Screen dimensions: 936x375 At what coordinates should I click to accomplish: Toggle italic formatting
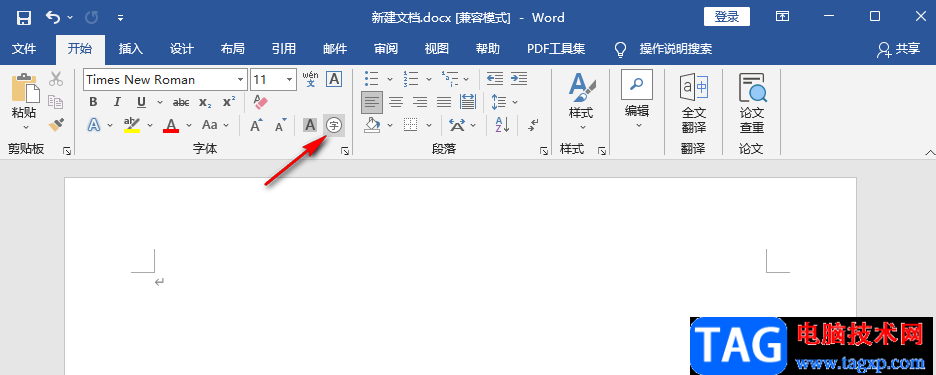pos(117,102)
